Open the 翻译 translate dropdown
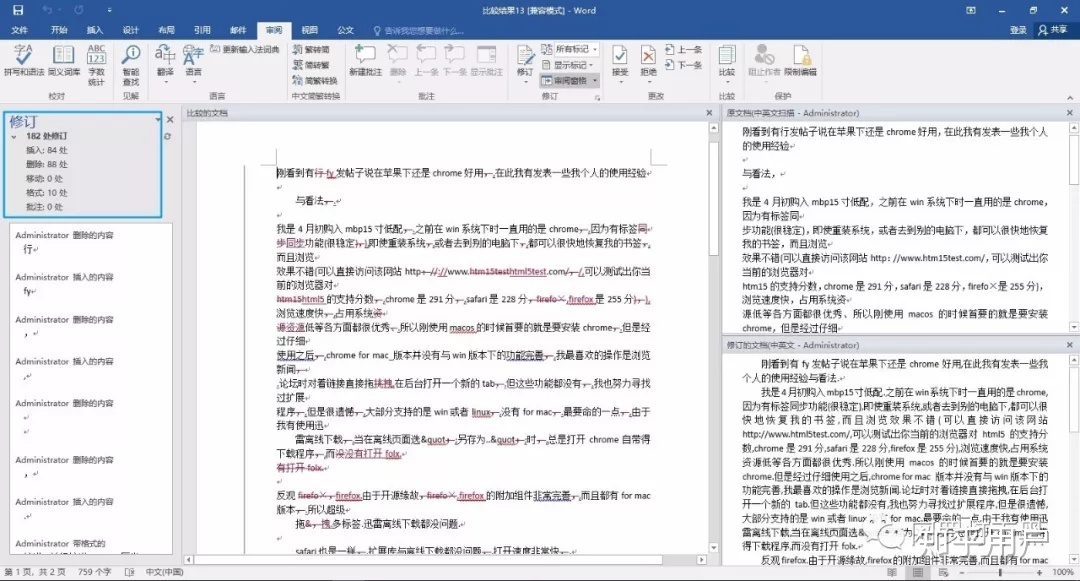The image size is (1080, 581). 165,63
